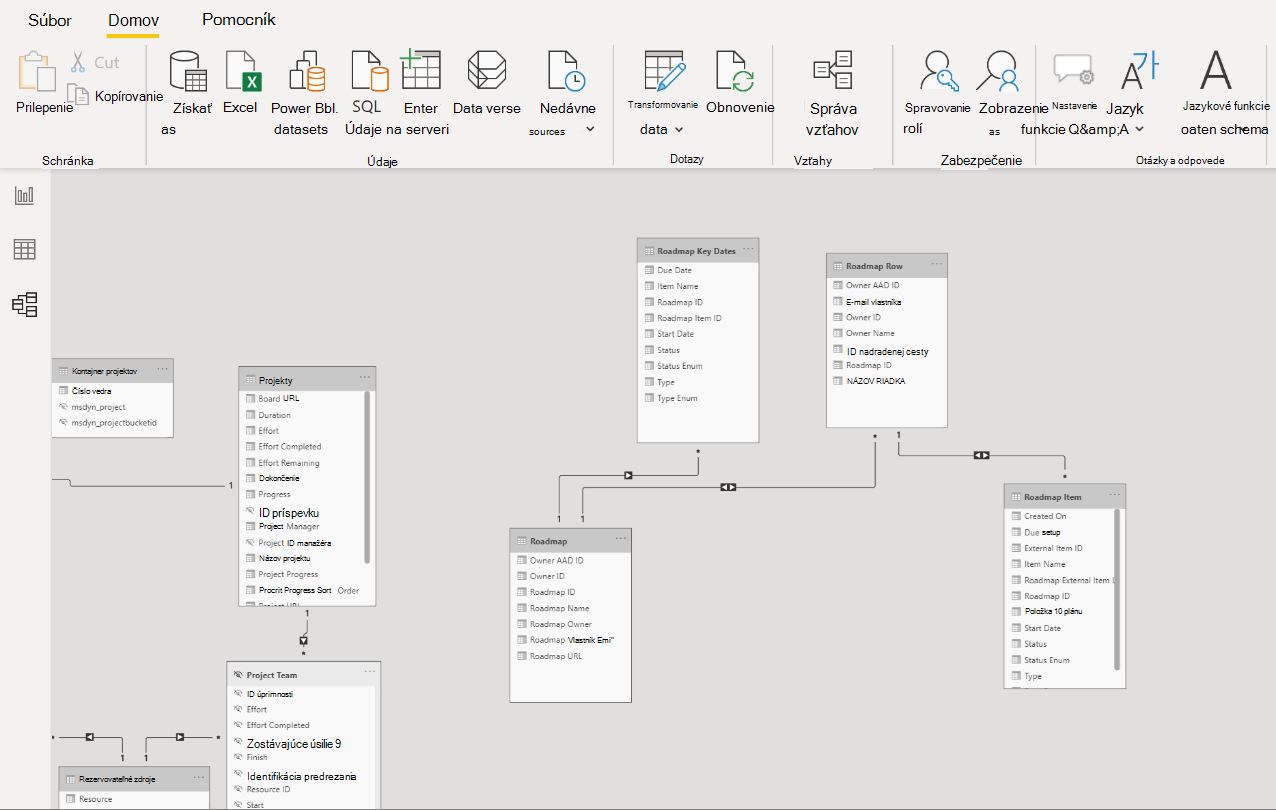1276x810 pixels.
Task: Toggle hidden eye on ID príspevku field
Action: tap(251, 512)
